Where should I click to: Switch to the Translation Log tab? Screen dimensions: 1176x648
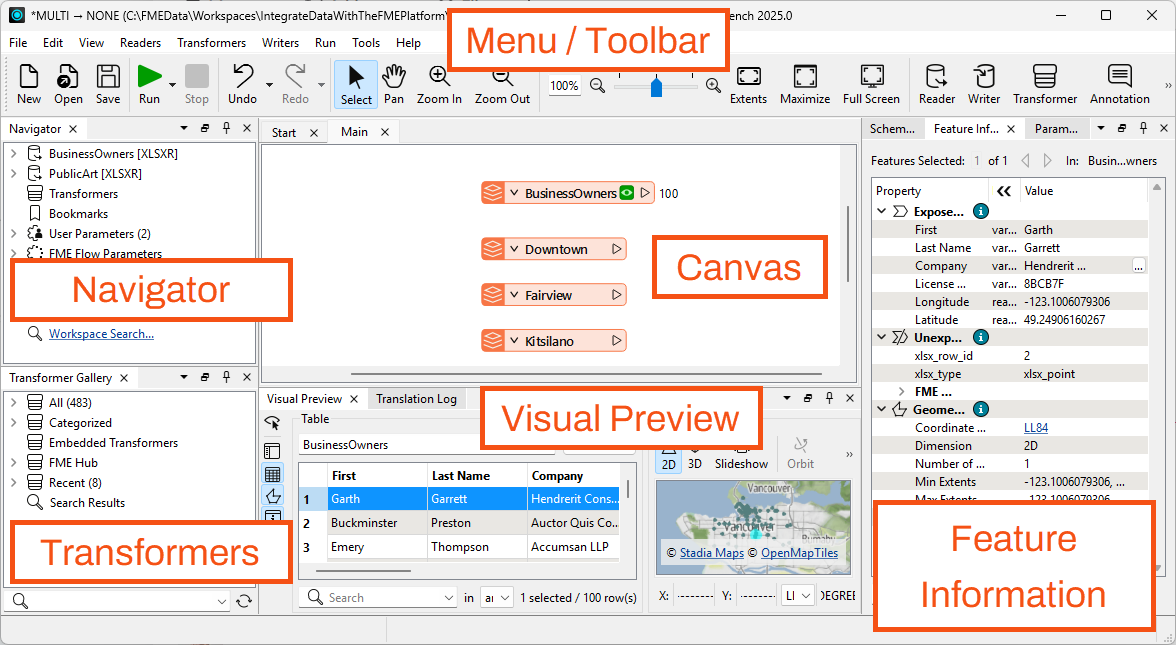point(416,398)
